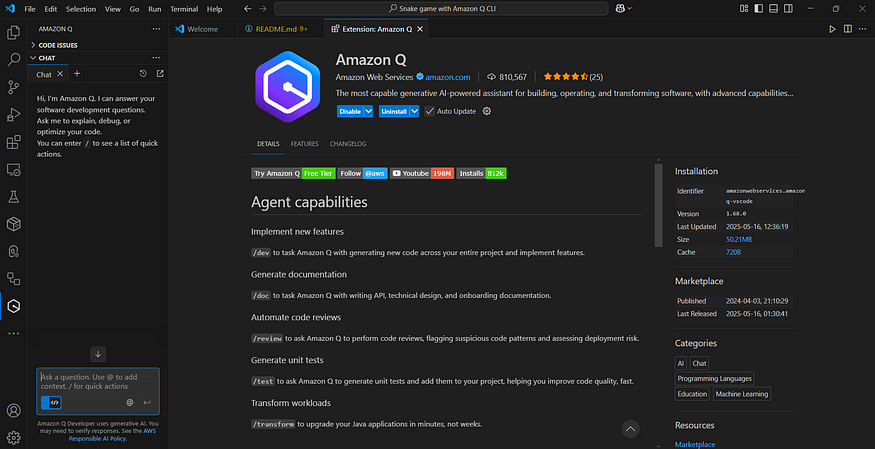875x449 pixels.
Task: Click the command center search box
Action: (x=441, y=8)
